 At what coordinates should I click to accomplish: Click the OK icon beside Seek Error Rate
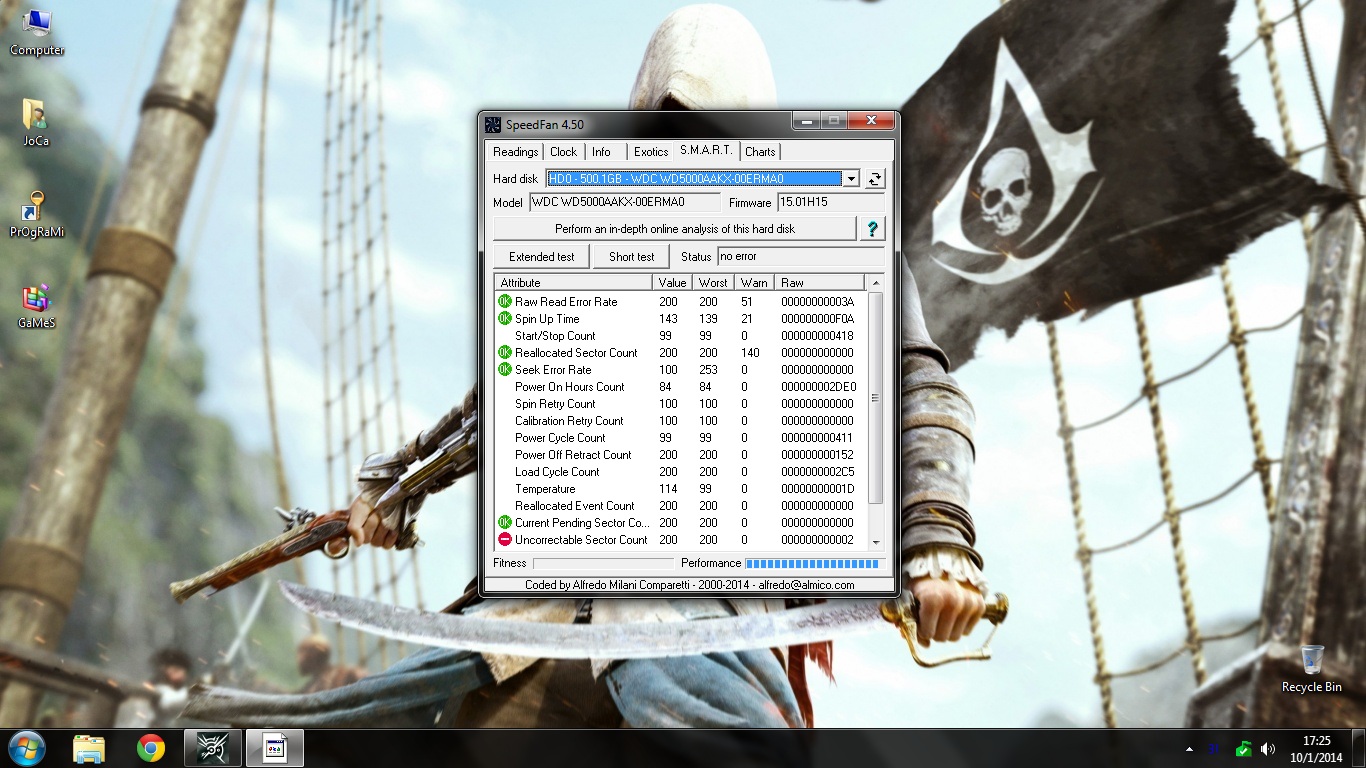coord(505,370)
